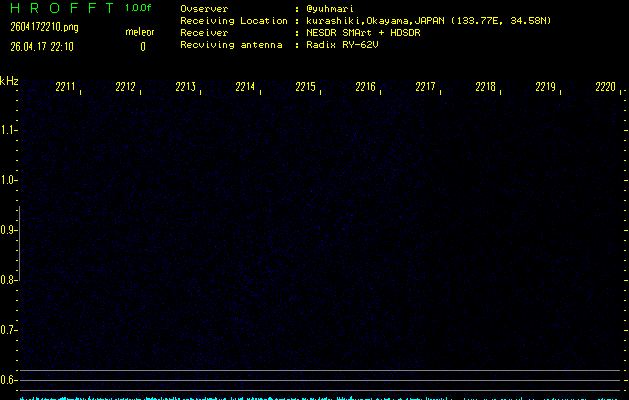Click the 2213 time tick label
629x400 pixels.
(186, 87)
